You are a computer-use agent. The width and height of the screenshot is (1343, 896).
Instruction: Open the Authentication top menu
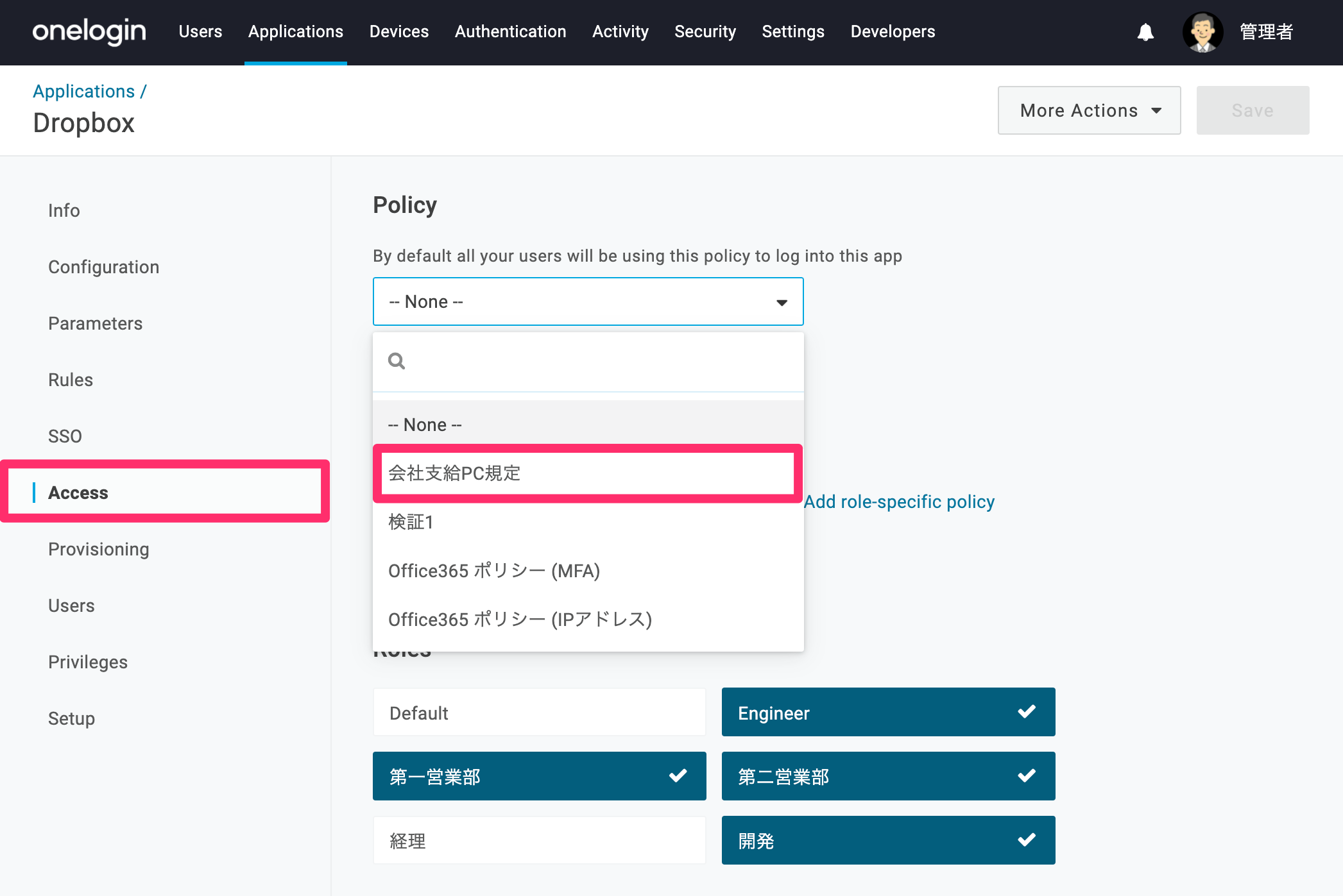click(511, 31)
